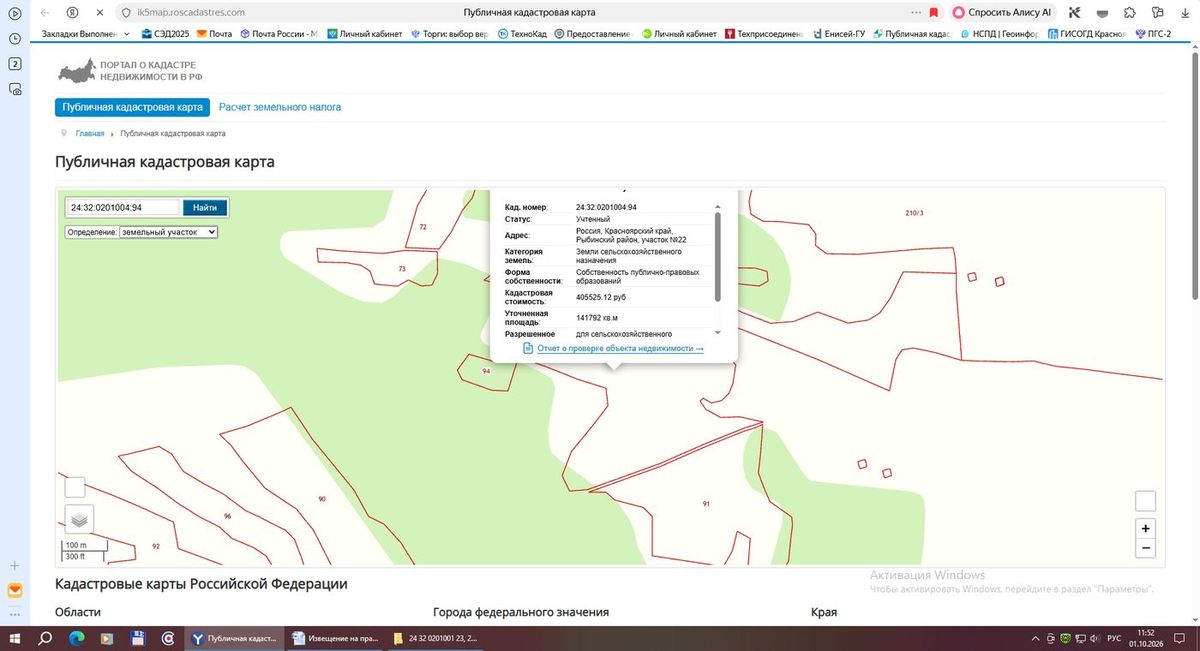Open browser extensions puzzle icon
Viewport: 1200px width, 651px height.
tap(1129, 12)
